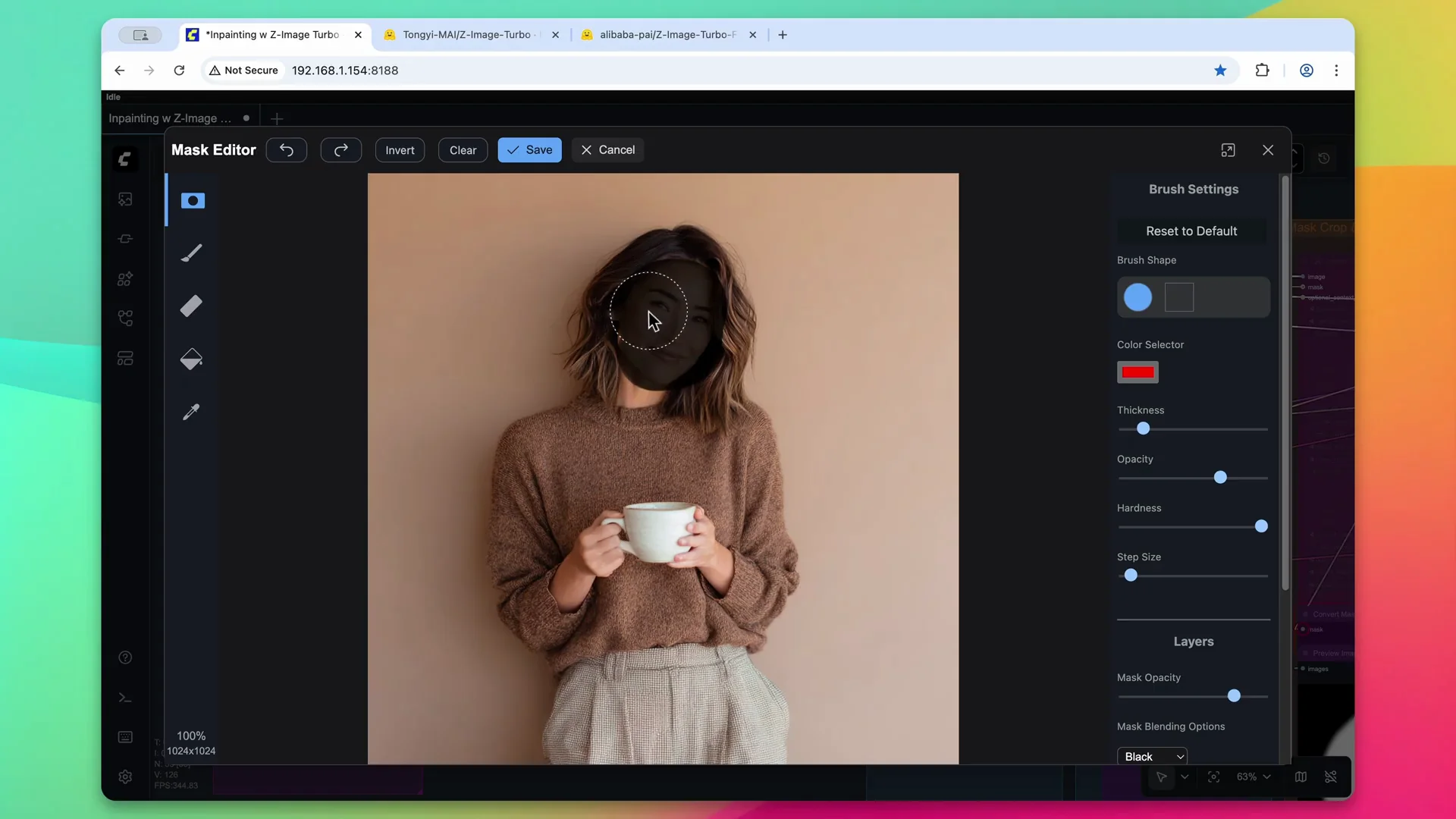This screenshot has width=1456, height=819.
Task: Select the Eraser tool in the Mask Editor
Action: pos(191,306)
